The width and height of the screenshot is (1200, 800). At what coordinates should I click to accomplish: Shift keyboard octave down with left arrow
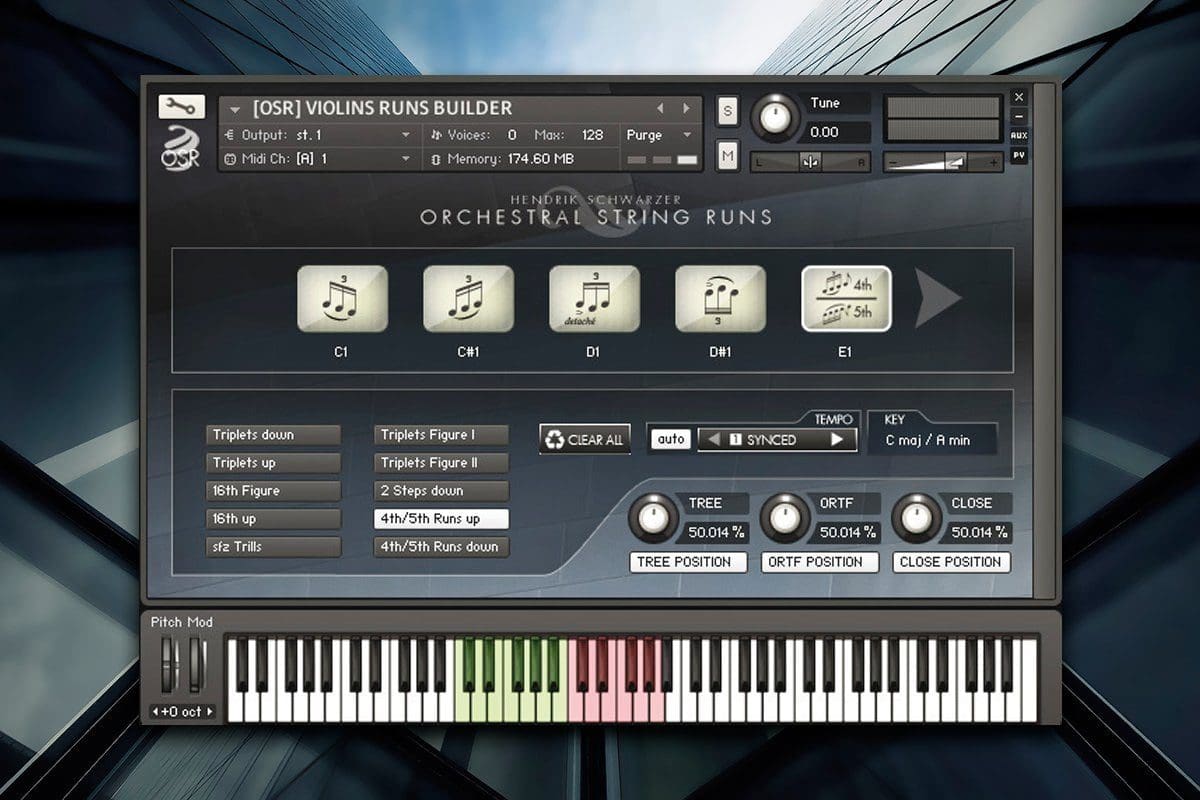point(155,711)
